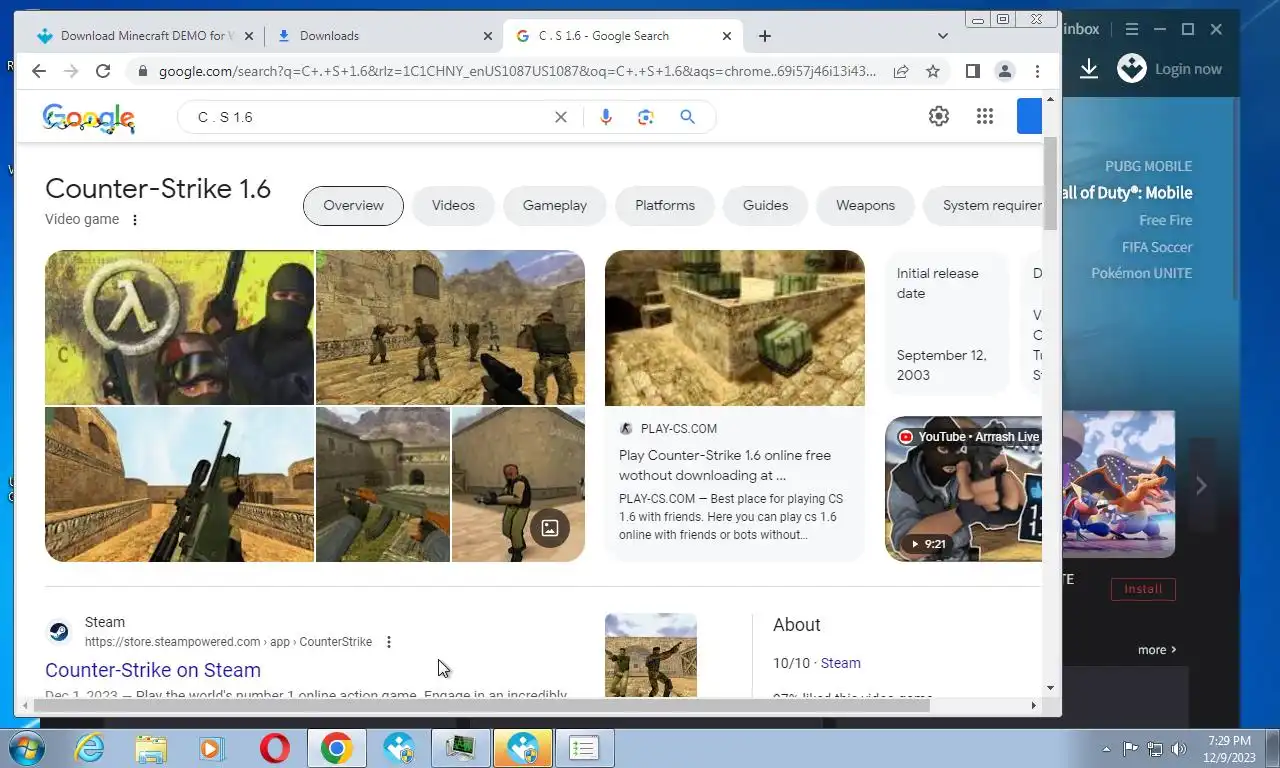Share this page via address bar icon
The width and height of the screenshot is (1280, 768).
tap(901, 71)
